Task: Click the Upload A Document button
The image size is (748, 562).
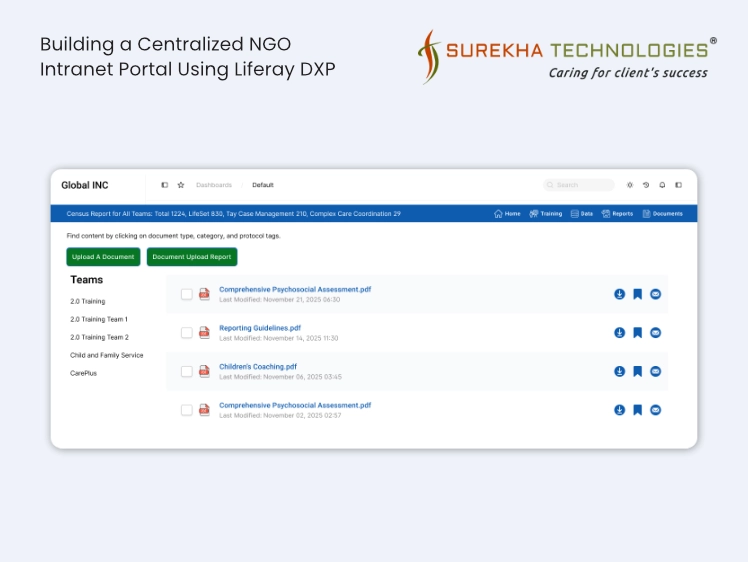Action: 103,257
